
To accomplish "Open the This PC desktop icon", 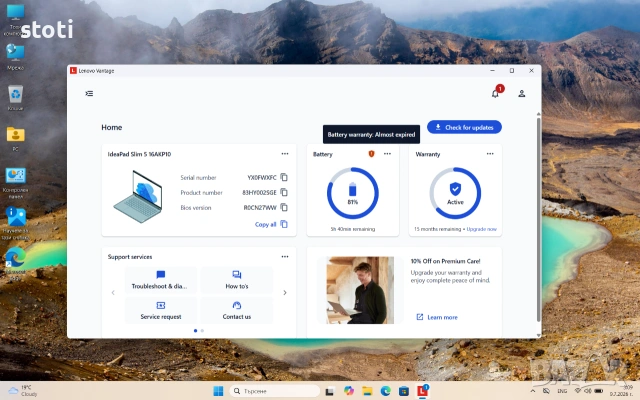I will coord(16,18).
